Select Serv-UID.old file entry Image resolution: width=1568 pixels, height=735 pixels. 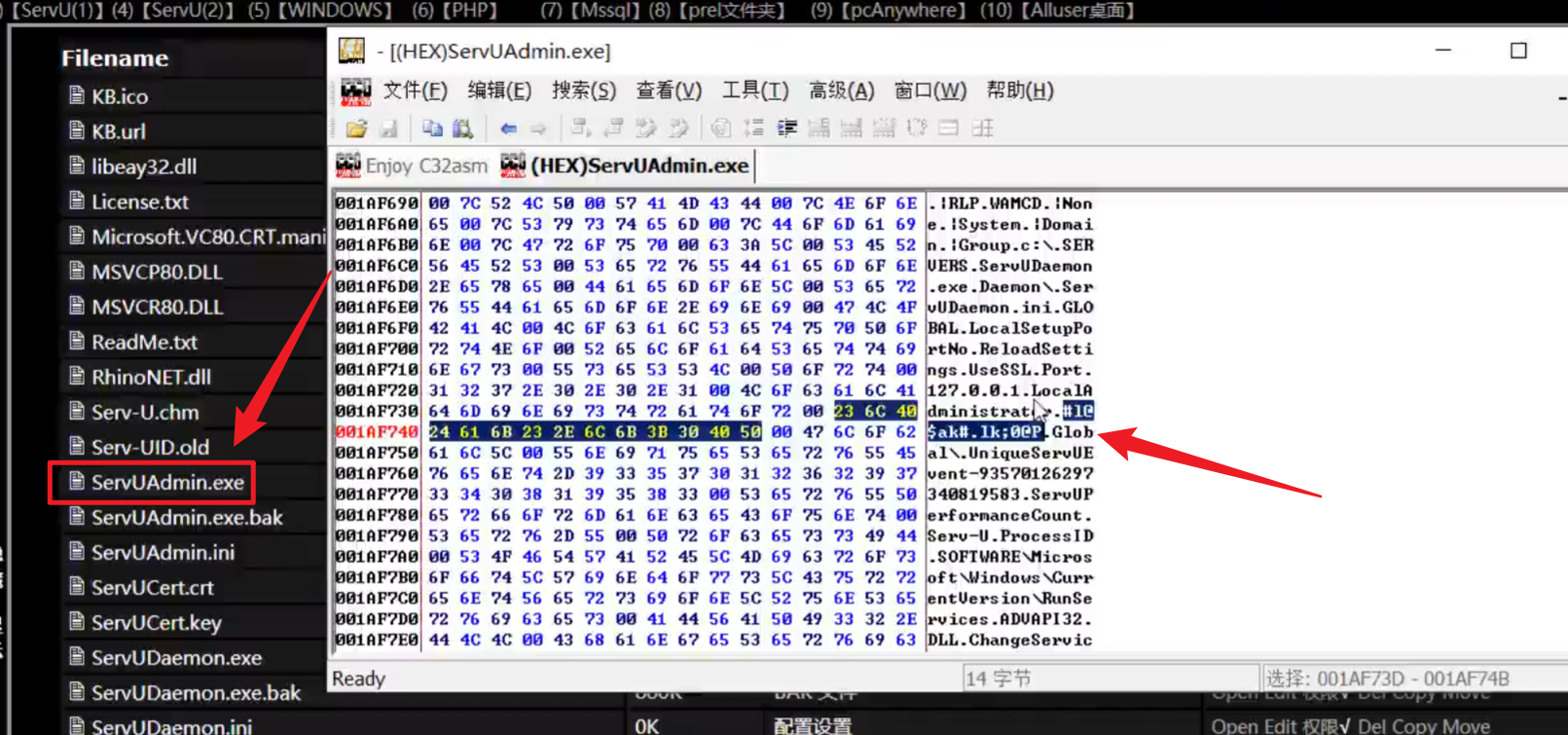click(150, 448)
